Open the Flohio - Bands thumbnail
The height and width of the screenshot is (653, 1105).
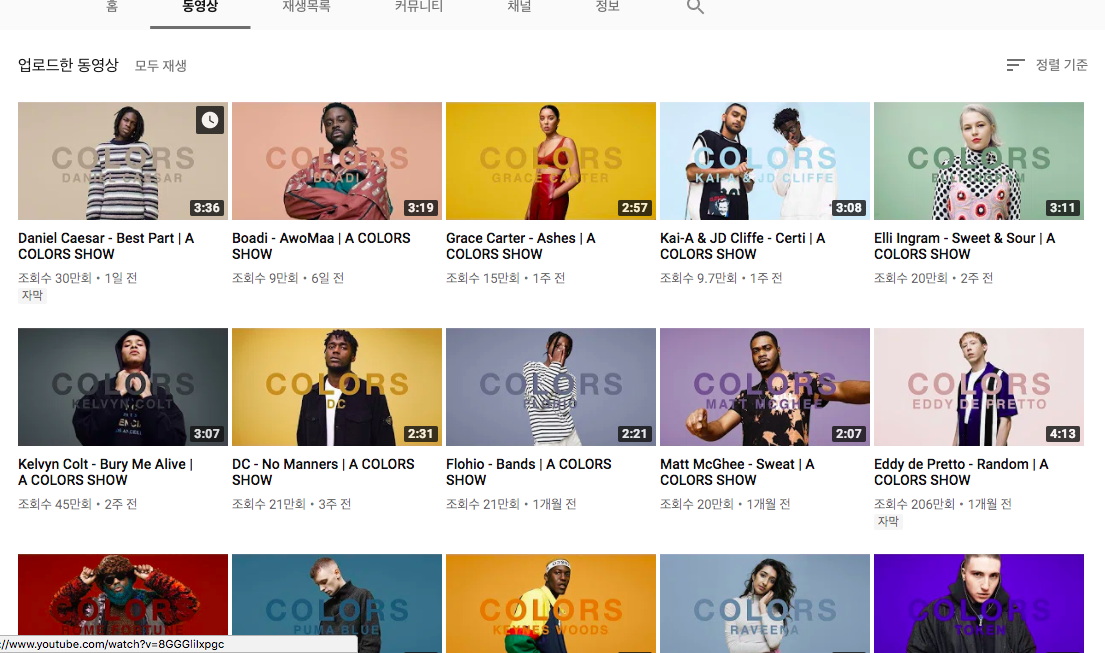point(551,387)
